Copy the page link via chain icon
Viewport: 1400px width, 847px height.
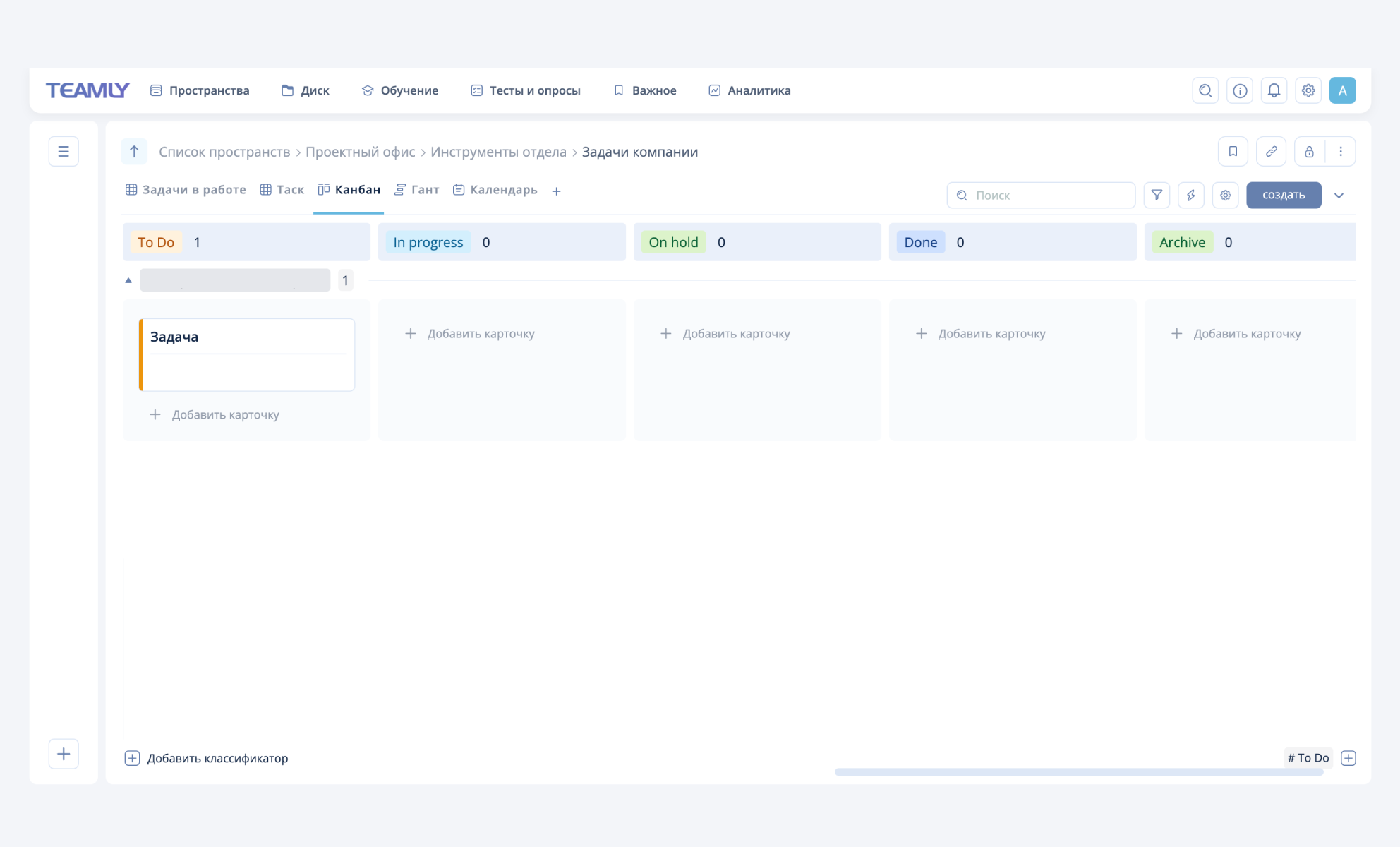[x=1272, y=151]
